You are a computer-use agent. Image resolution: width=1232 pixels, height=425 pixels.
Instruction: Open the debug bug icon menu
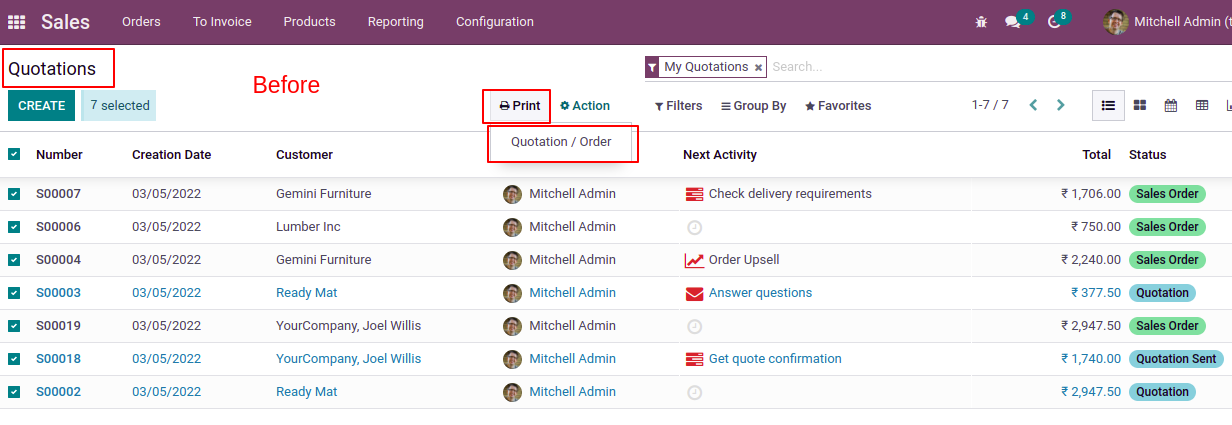[x=981, y=22]
